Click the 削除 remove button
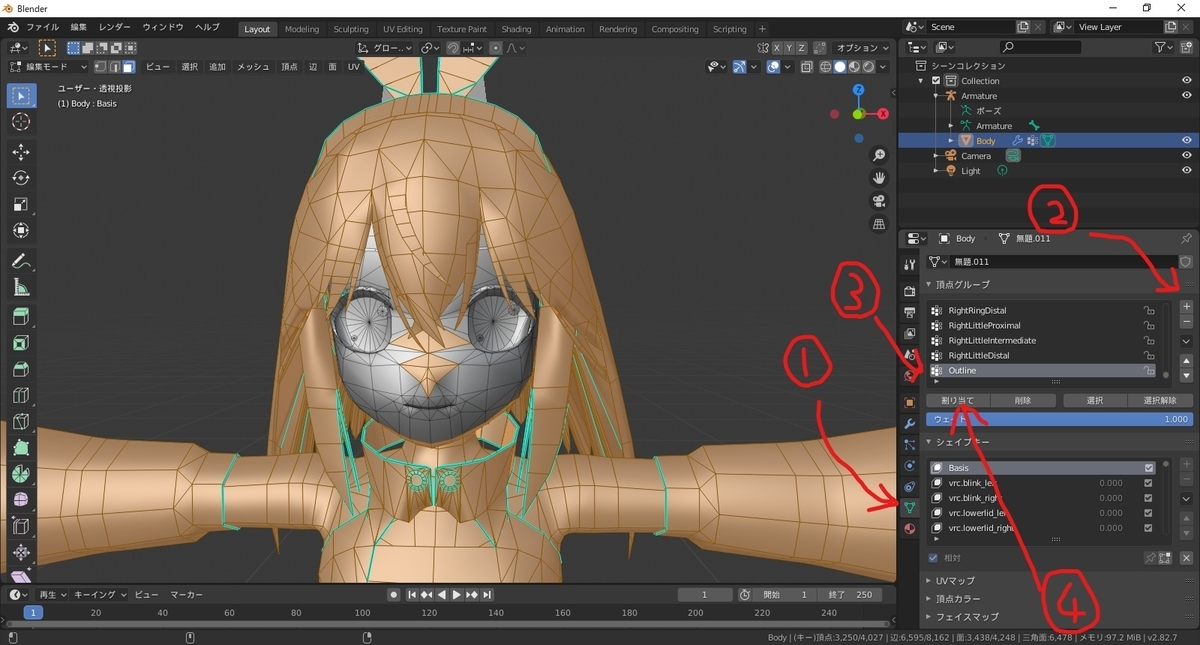The height and width of the screenshot is (645, 1200). click(1022, 400)
